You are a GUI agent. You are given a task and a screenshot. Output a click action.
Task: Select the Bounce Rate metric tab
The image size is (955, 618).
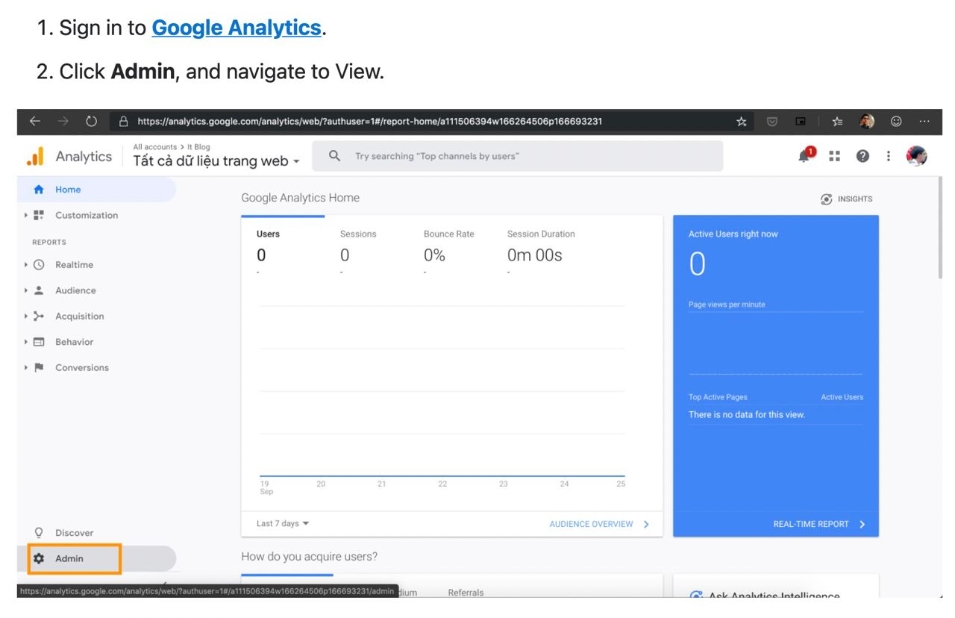tap(448, 234)
